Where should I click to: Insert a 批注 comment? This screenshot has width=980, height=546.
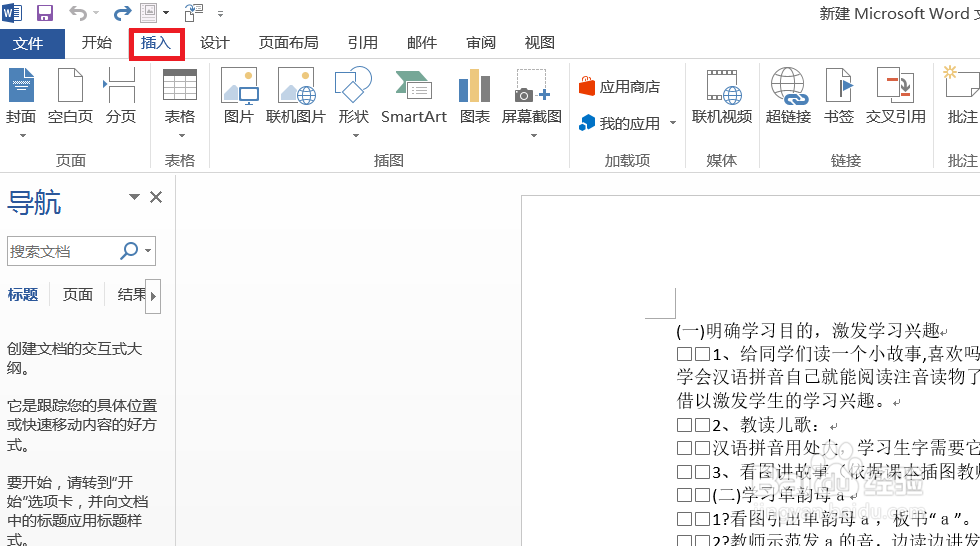[962, 96]
